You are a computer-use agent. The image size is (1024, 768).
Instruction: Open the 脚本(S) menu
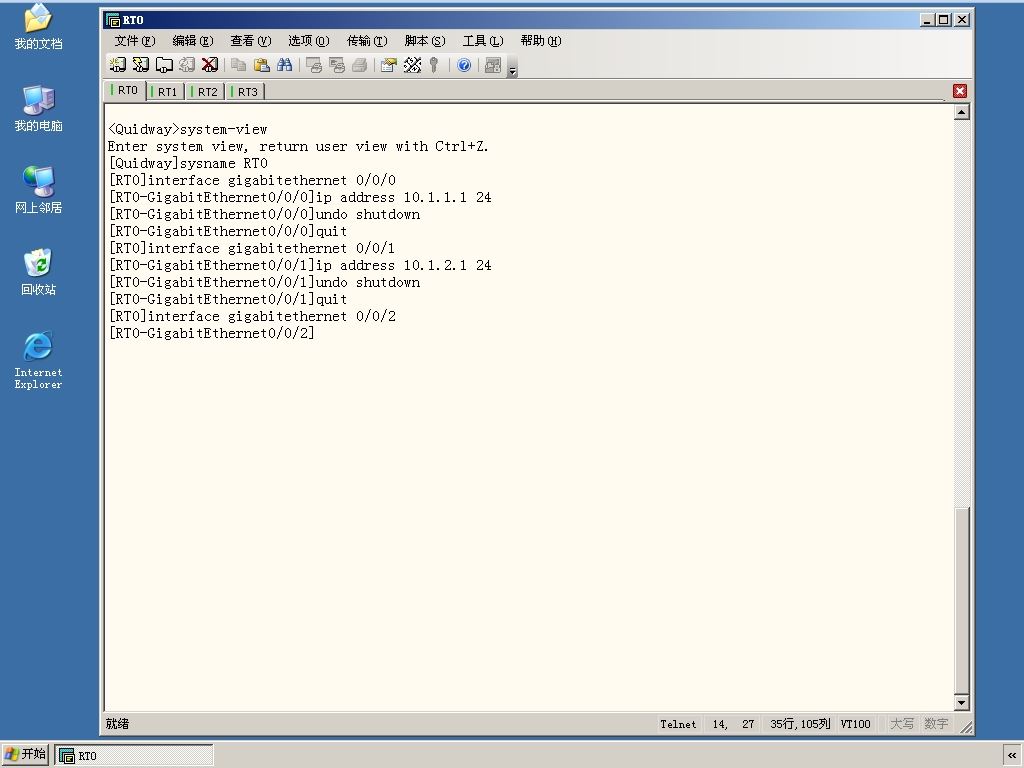tap(424, 40)
